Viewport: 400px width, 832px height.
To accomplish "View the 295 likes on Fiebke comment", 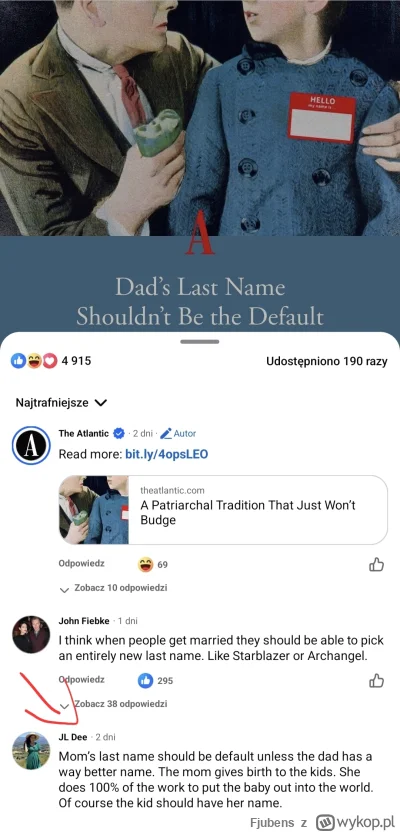I will 155,680.
